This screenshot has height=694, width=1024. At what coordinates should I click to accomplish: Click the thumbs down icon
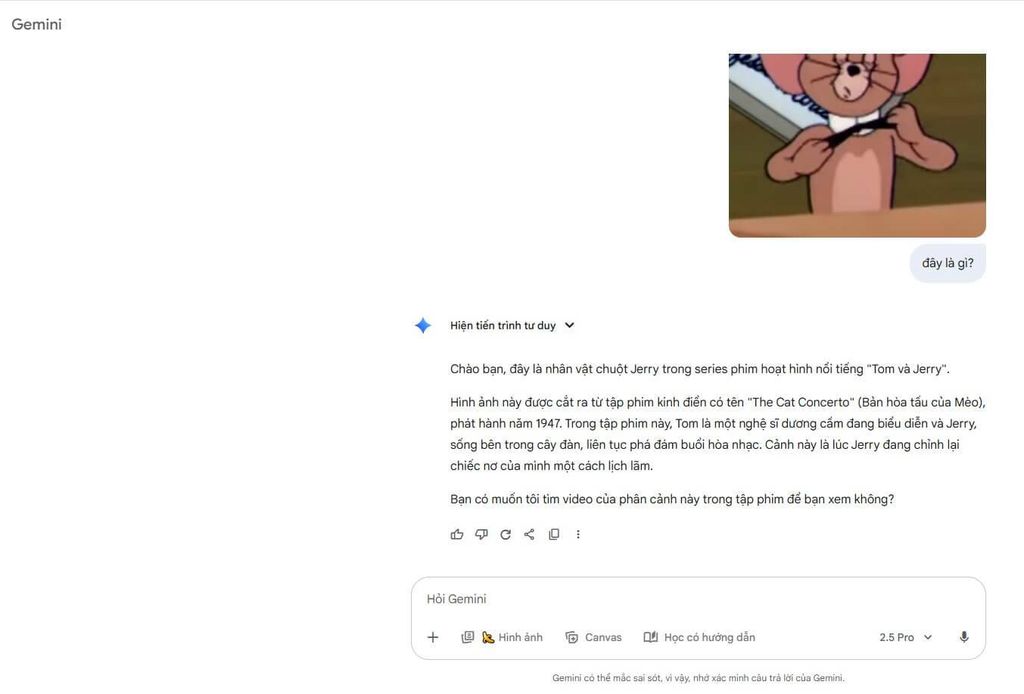[481, 535]
